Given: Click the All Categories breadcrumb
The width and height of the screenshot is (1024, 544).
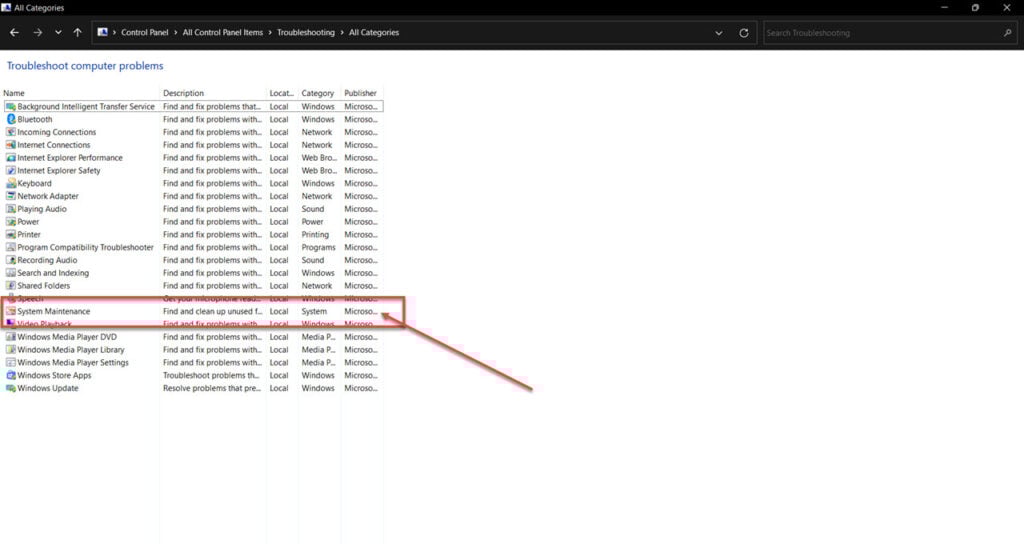Looking at the screenshot, I should [x=374, y=33].
